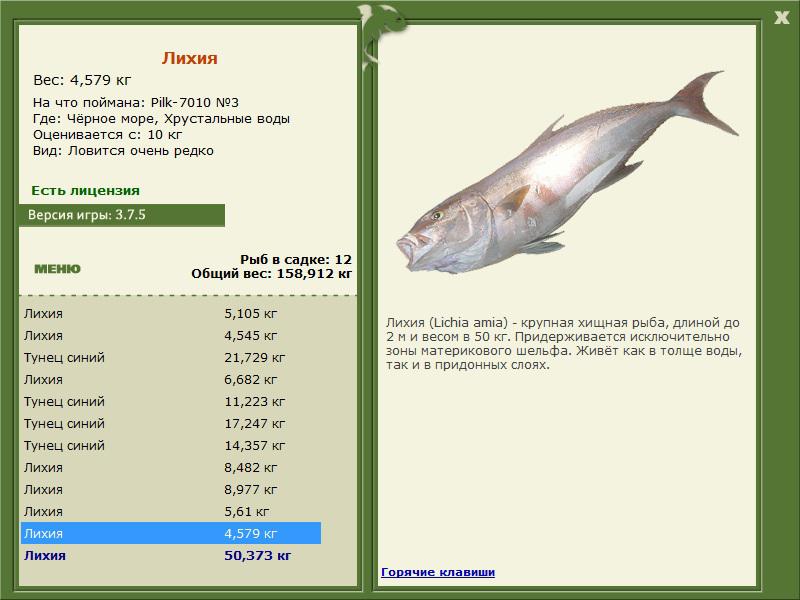Image resolution: width=800 pixels, height=600 pixels.
Task: Select the bold Лихия 50,373 кг row
Action: [171, 555]
